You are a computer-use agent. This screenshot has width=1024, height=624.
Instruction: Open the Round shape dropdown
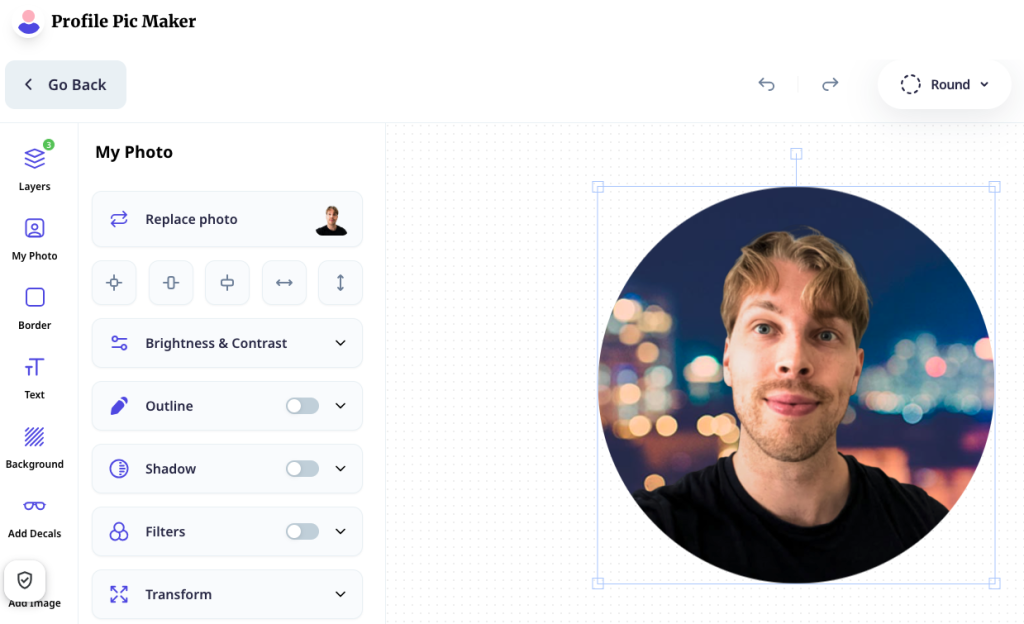pyautogui.click(x=944, y=84)
